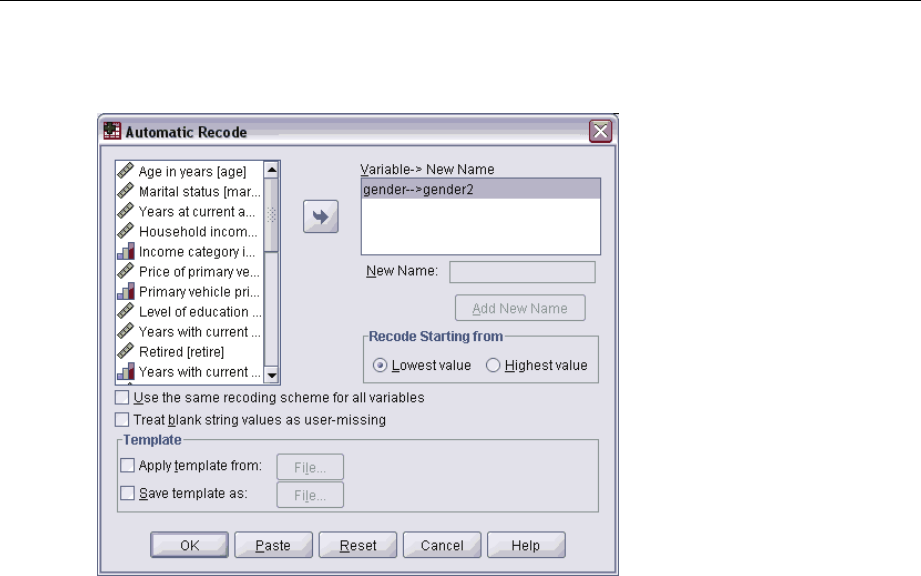Click into the New Name text field

(x=522, y=272)
